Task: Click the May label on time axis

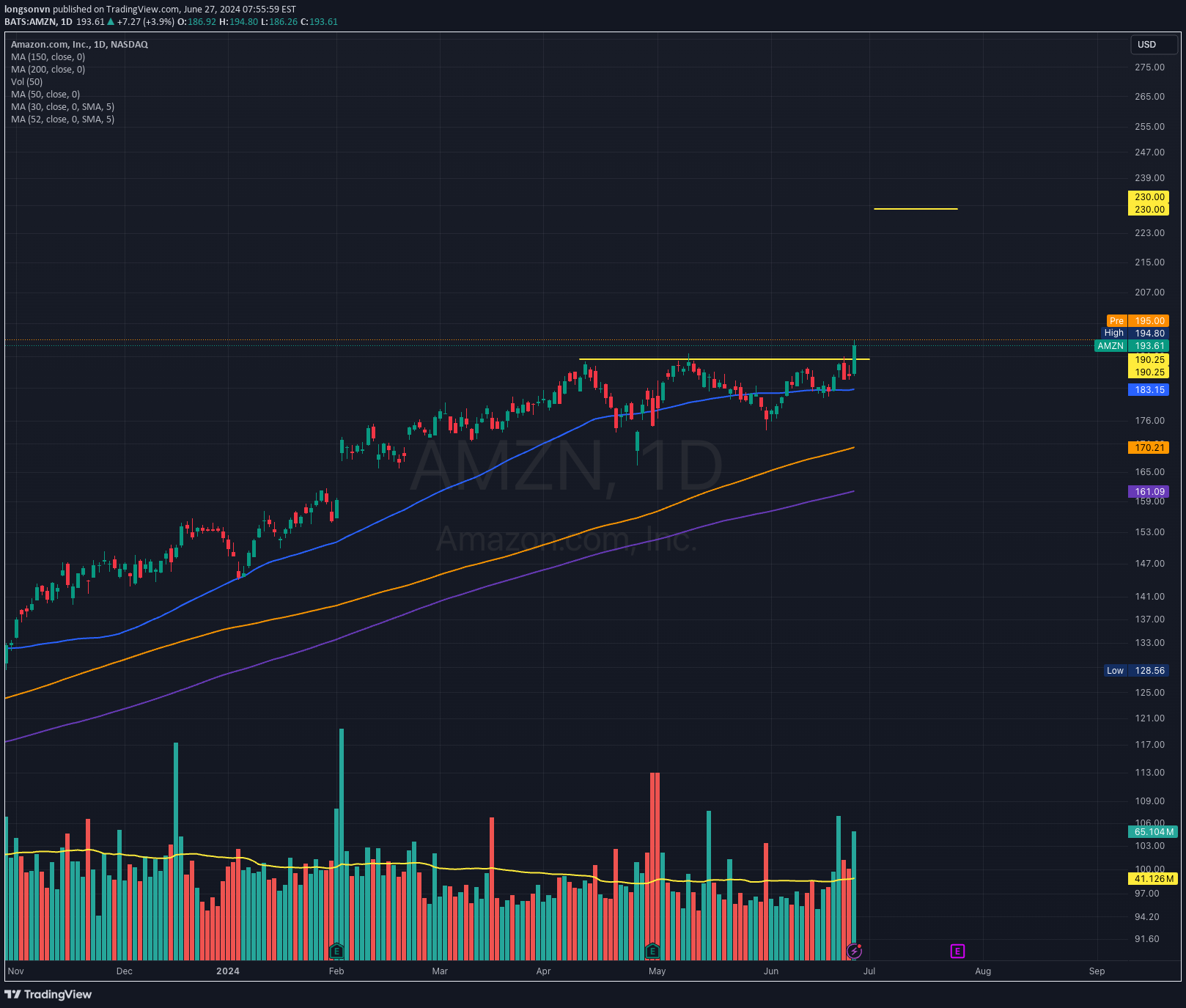Action: coord(658,971)
